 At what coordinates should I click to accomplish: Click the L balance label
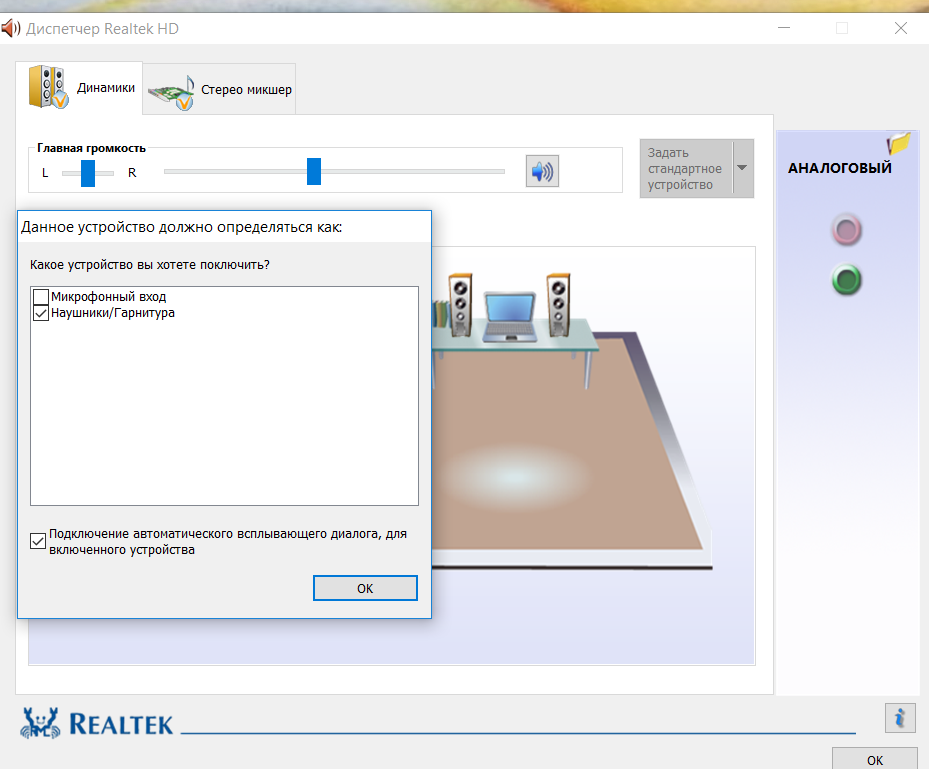(45, 172)
